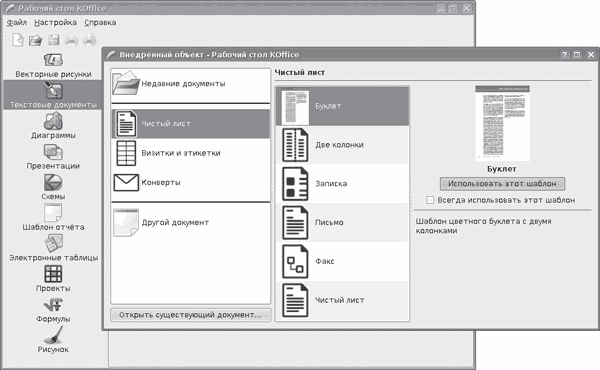Select the Формулы sidebar icon
Screen dimensions: 600x370
coord(53,305)
